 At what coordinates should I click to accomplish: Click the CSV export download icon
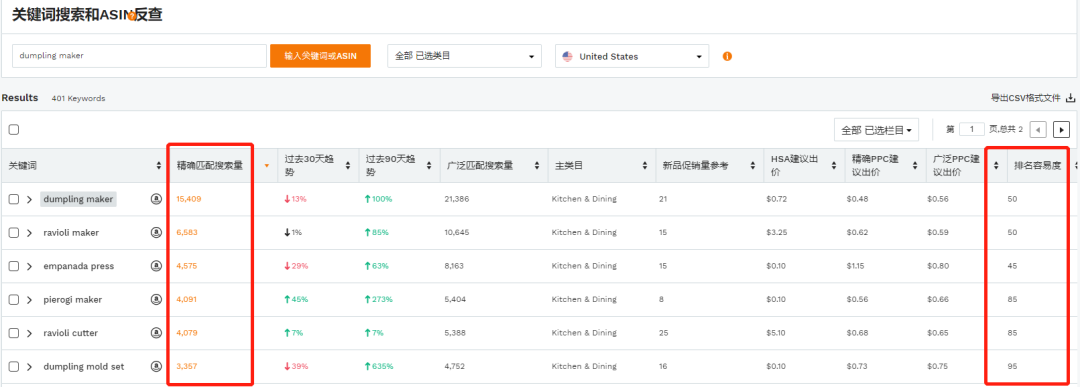pyautogui.click(x=1070, y=98)
